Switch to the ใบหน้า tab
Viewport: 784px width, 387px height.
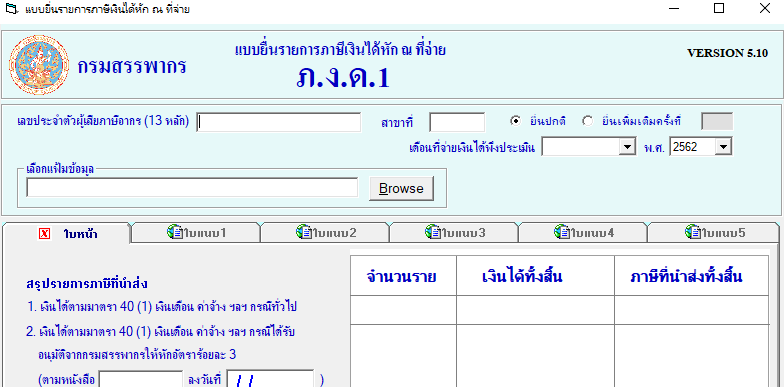[66, 234]
